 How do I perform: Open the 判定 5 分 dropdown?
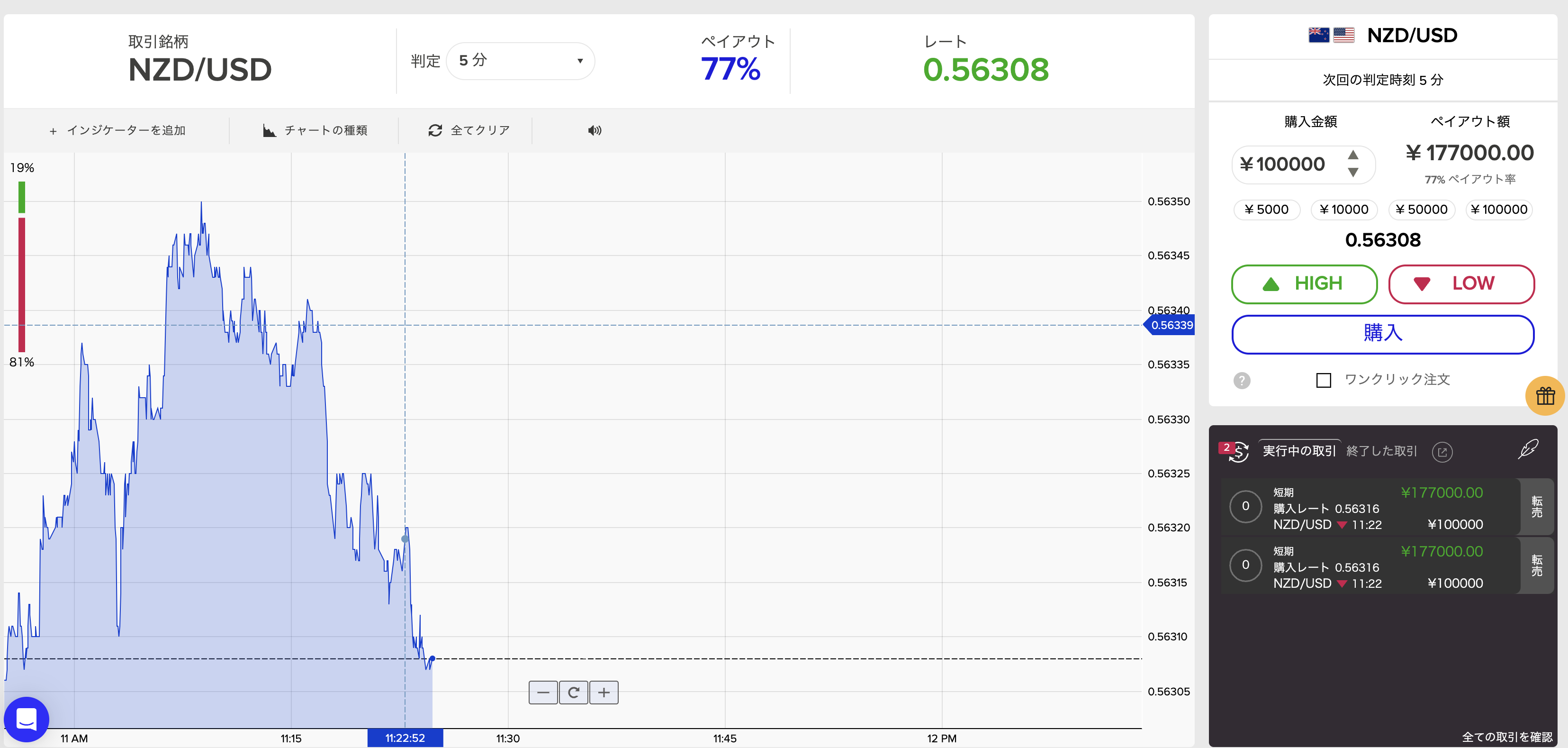tap(521, 61)
